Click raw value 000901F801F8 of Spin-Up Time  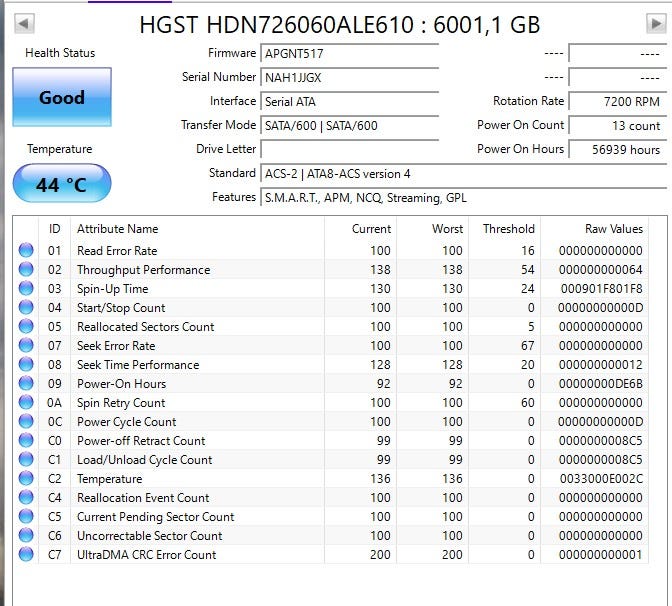pyautogui.click(x=601, y=289)
